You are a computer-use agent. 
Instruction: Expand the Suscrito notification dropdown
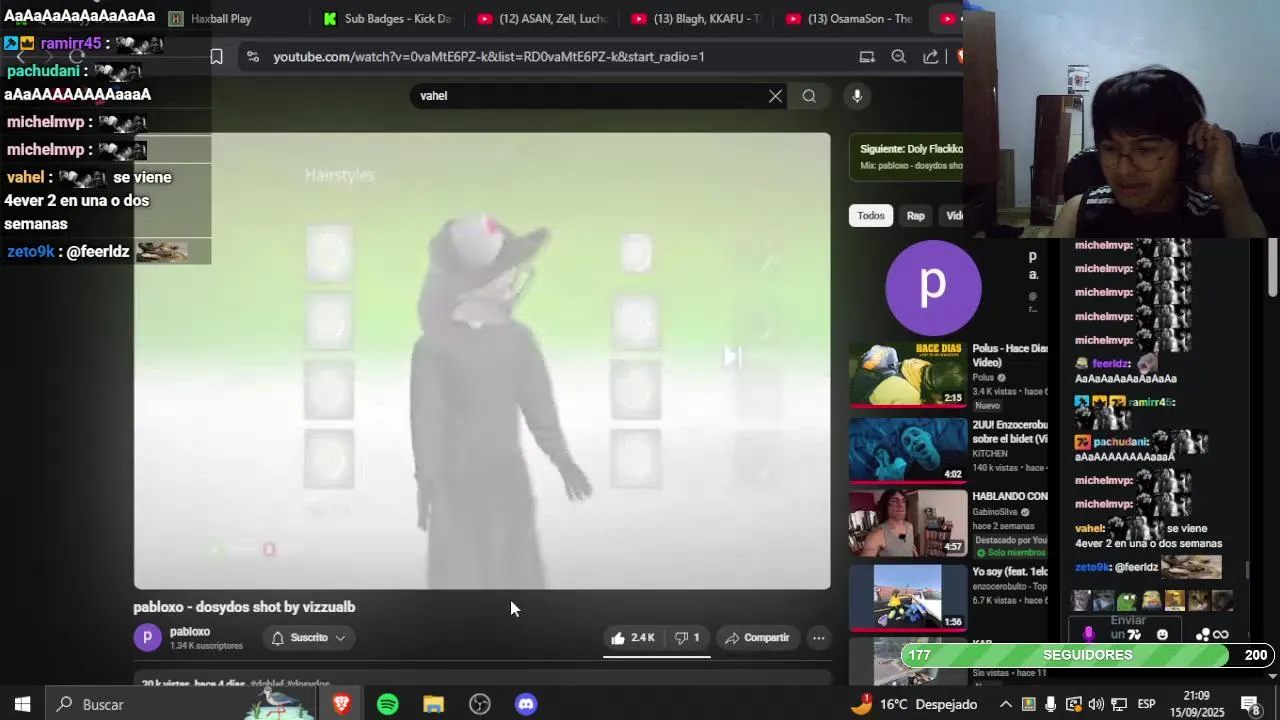[x=308, y=638]
